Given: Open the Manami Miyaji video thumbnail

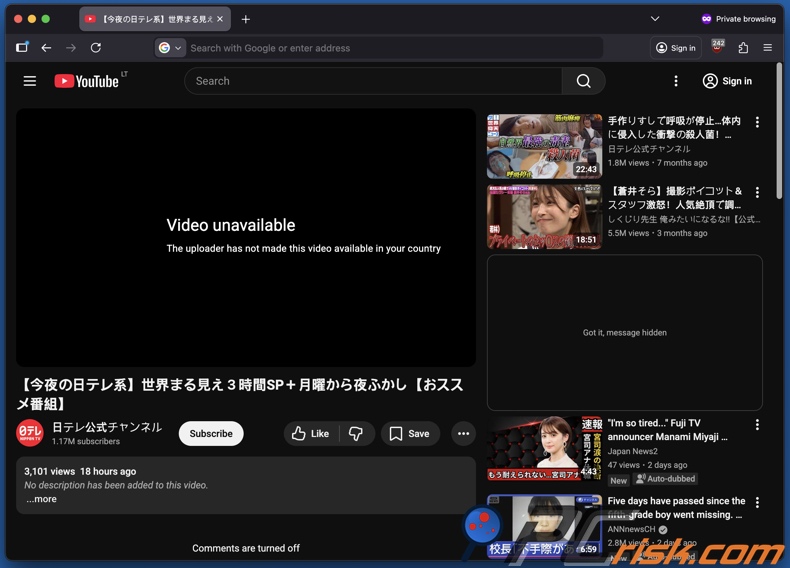Looking at the screenshot, I should (x=544, y=448).
